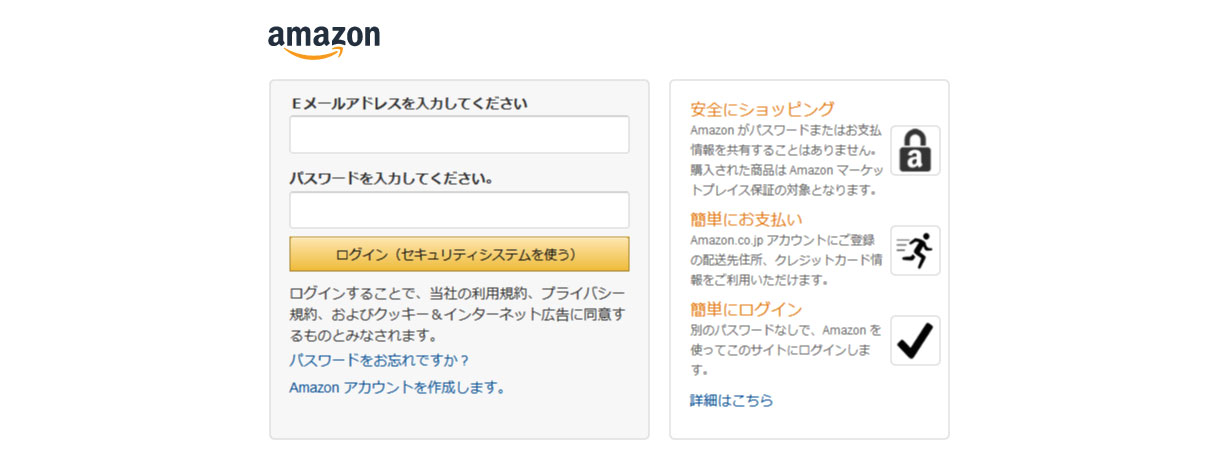1224x459 pixels.
Task: Click the パスワードを入力してください label
Action: point(390,179)
